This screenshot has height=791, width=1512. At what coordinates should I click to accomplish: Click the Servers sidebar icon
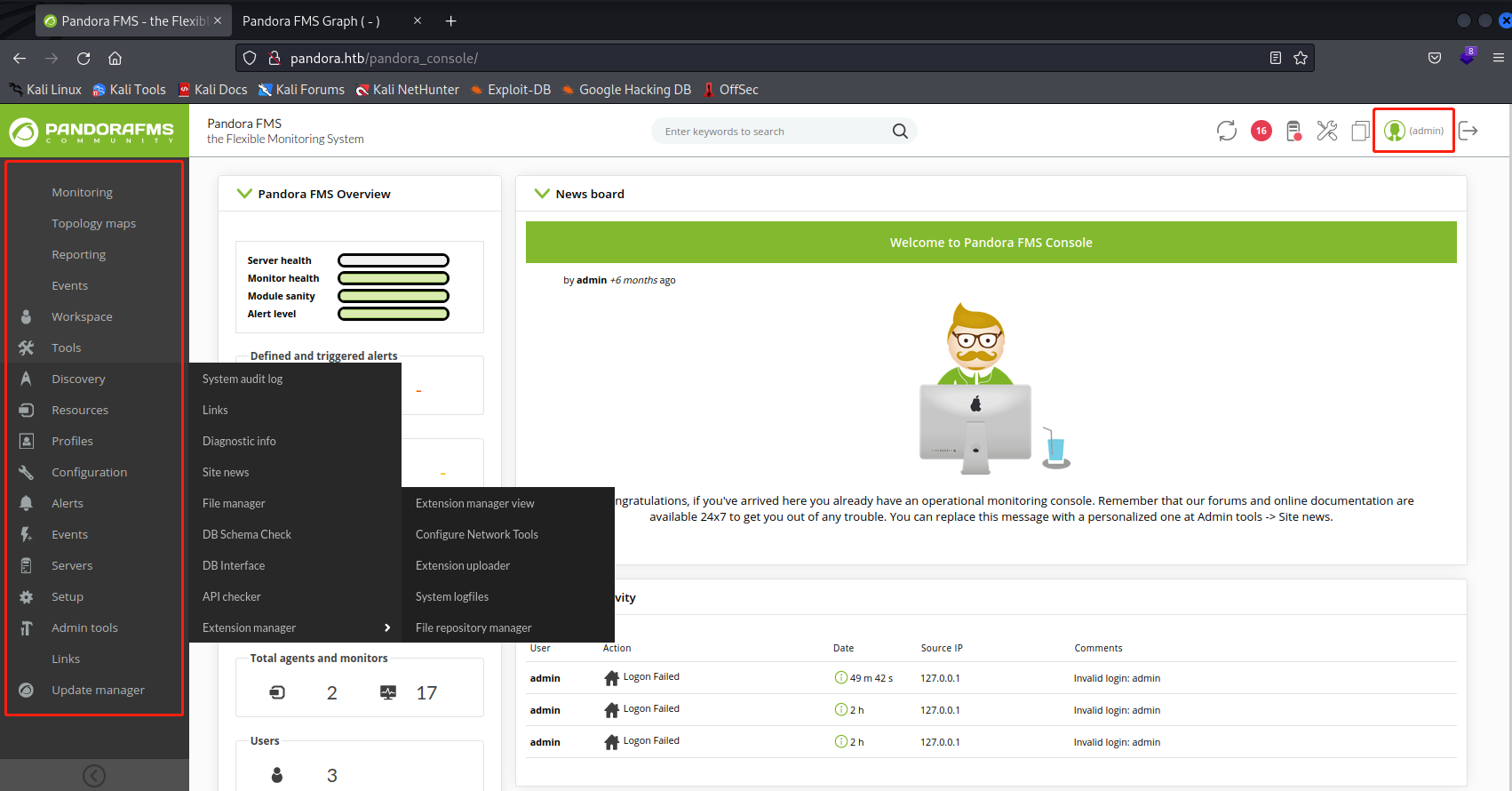pyautogui.click(x=27, y=565)
